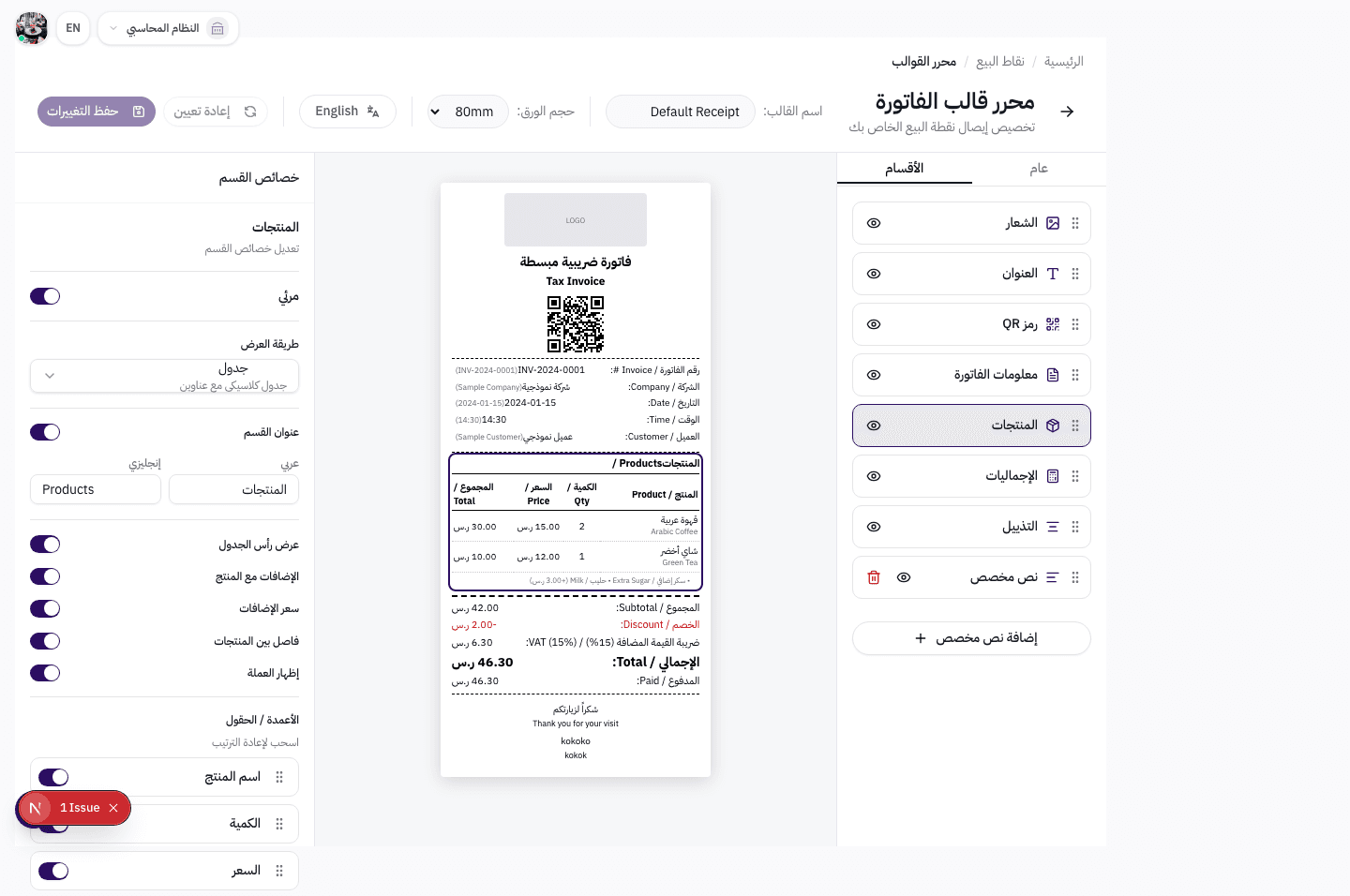Disable the مرئي toggle
1350x896 pixels.
pyautogui.click(x=45, y=296)
